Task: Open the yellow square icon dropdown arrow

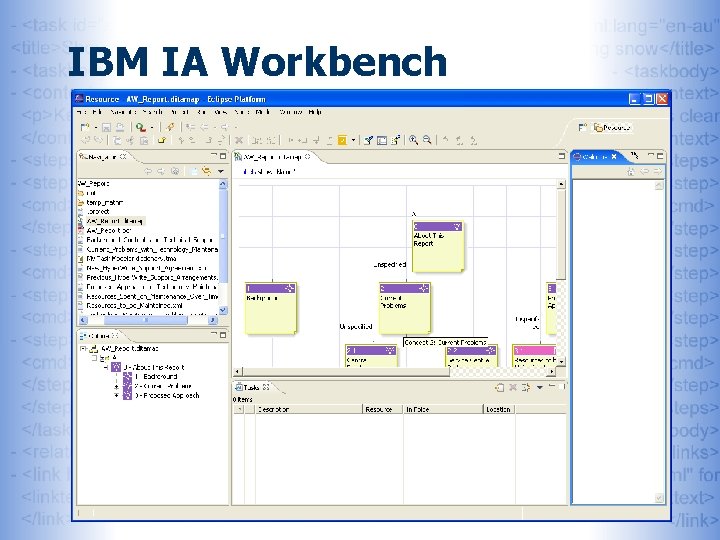Action: 353,141
